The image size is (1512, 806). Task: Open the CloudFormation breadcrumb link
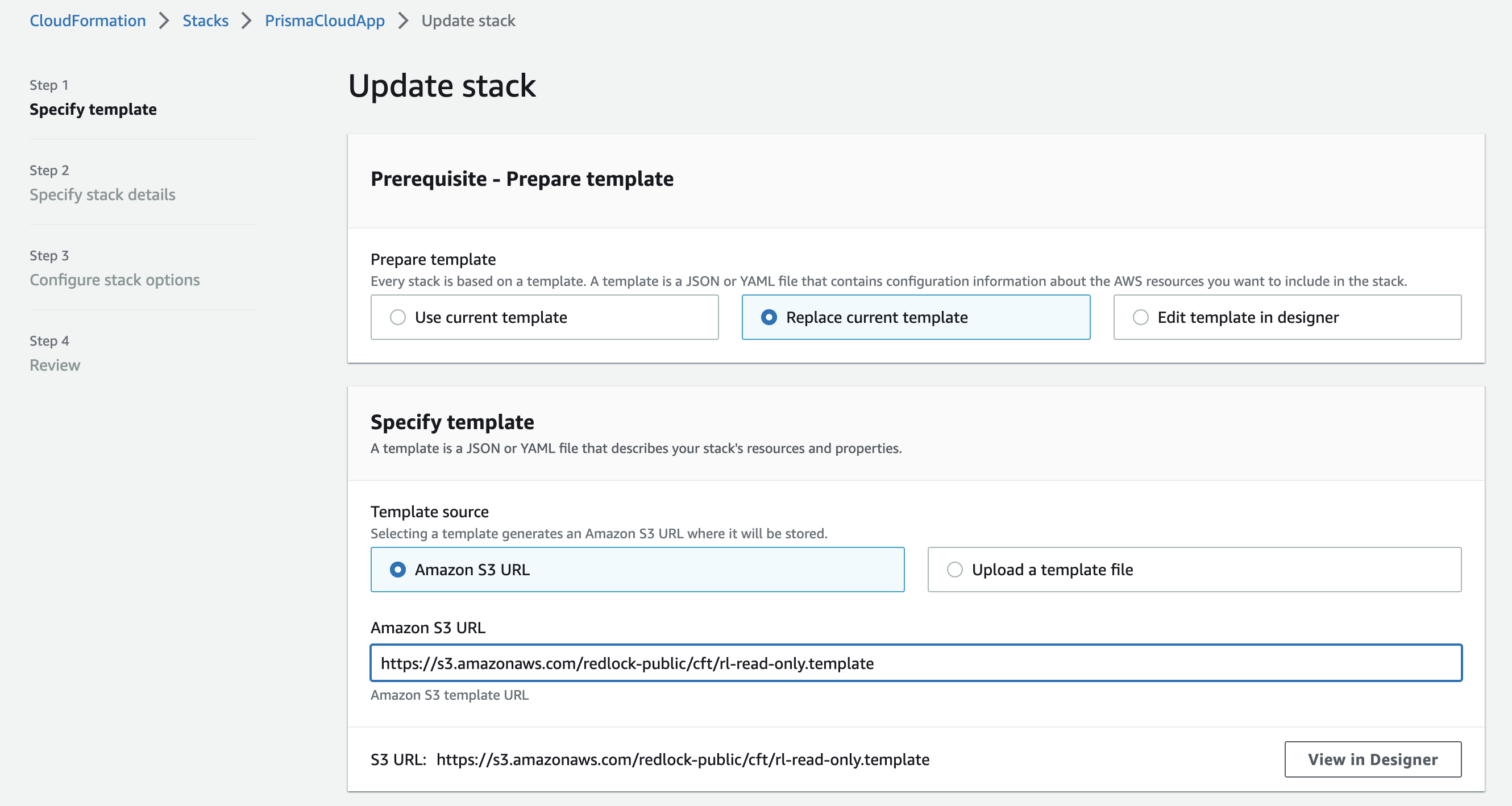(x=88, y=20)
